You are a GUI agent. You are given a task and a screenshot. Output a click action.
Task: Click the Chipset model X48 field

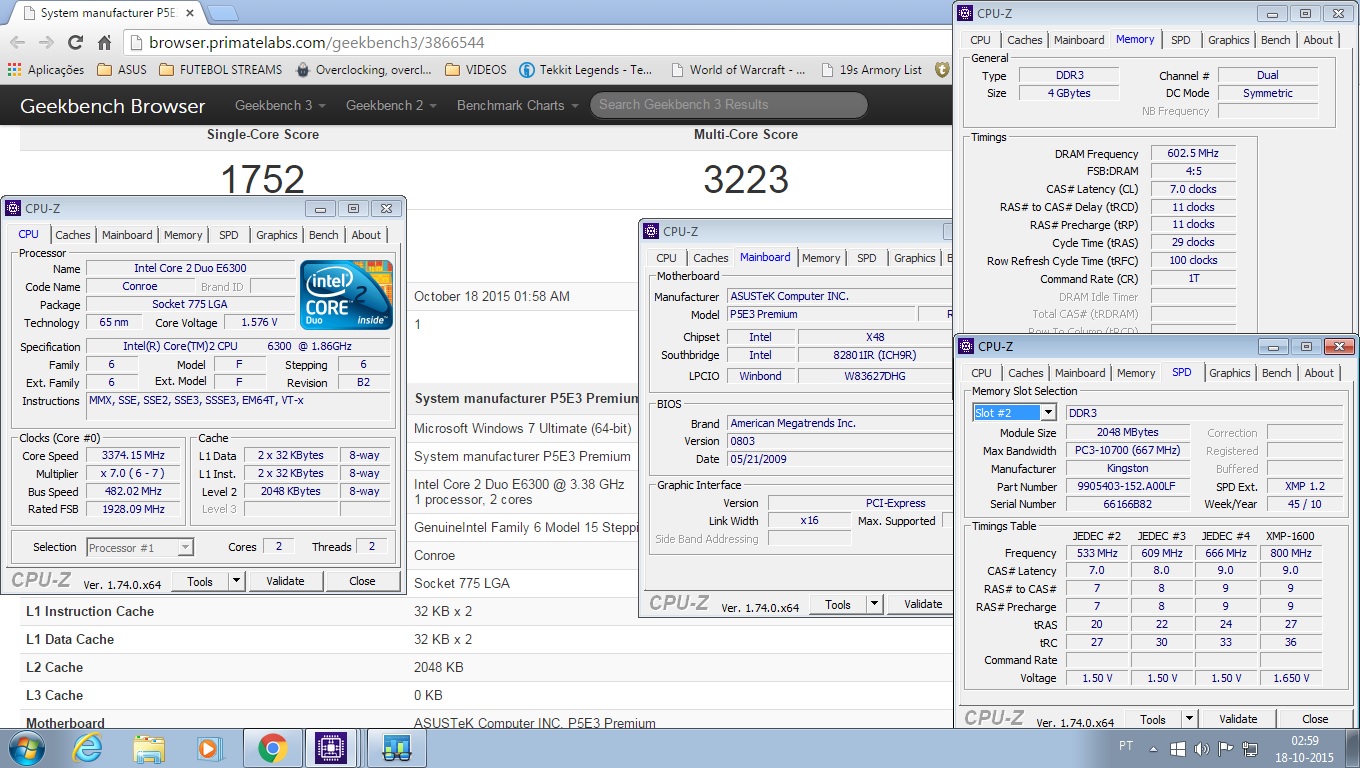click(875, 338)
